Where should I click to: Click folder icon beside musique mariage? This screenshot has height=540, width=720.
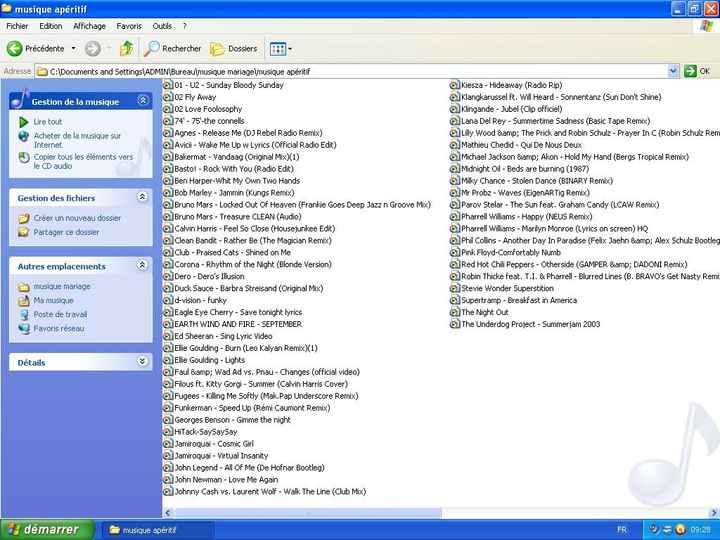click(23, 287)
